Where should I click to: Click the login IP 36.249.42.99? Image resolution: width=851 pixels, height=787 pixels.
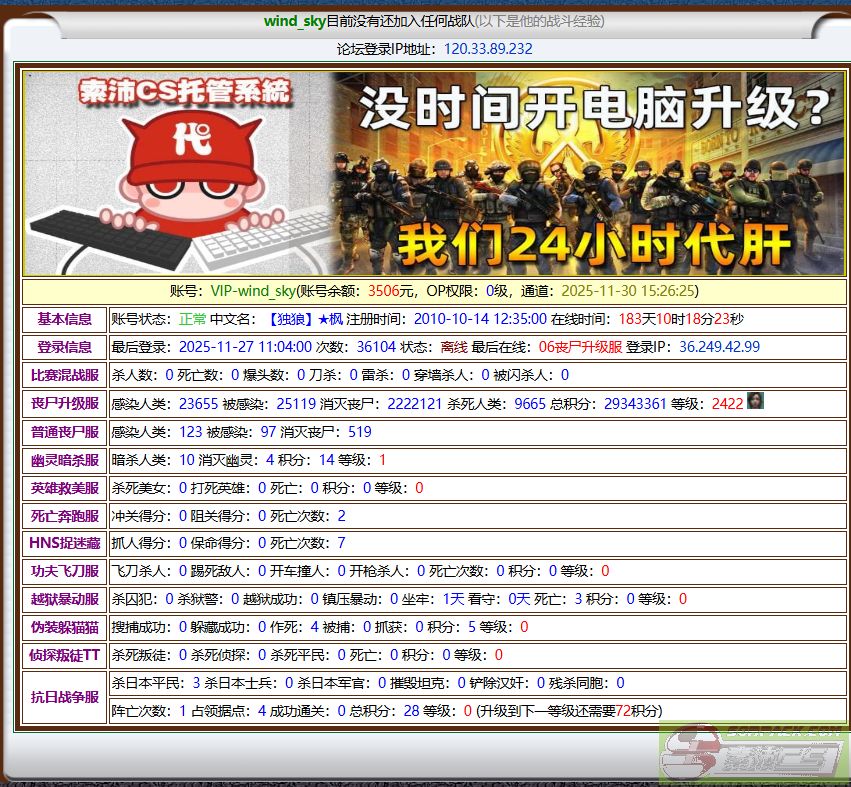click(x=719, y=347)
